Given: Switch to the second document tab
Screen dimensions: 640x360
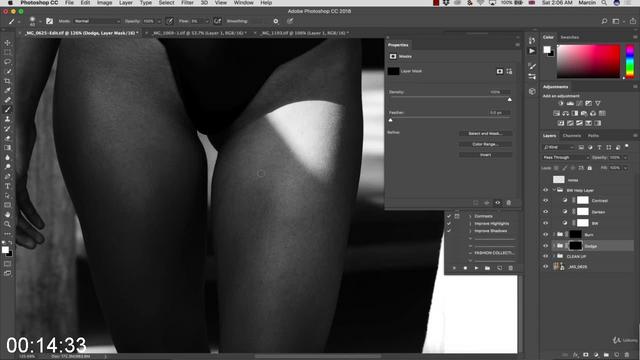Looking at the screenshot, I should point(199,33).
